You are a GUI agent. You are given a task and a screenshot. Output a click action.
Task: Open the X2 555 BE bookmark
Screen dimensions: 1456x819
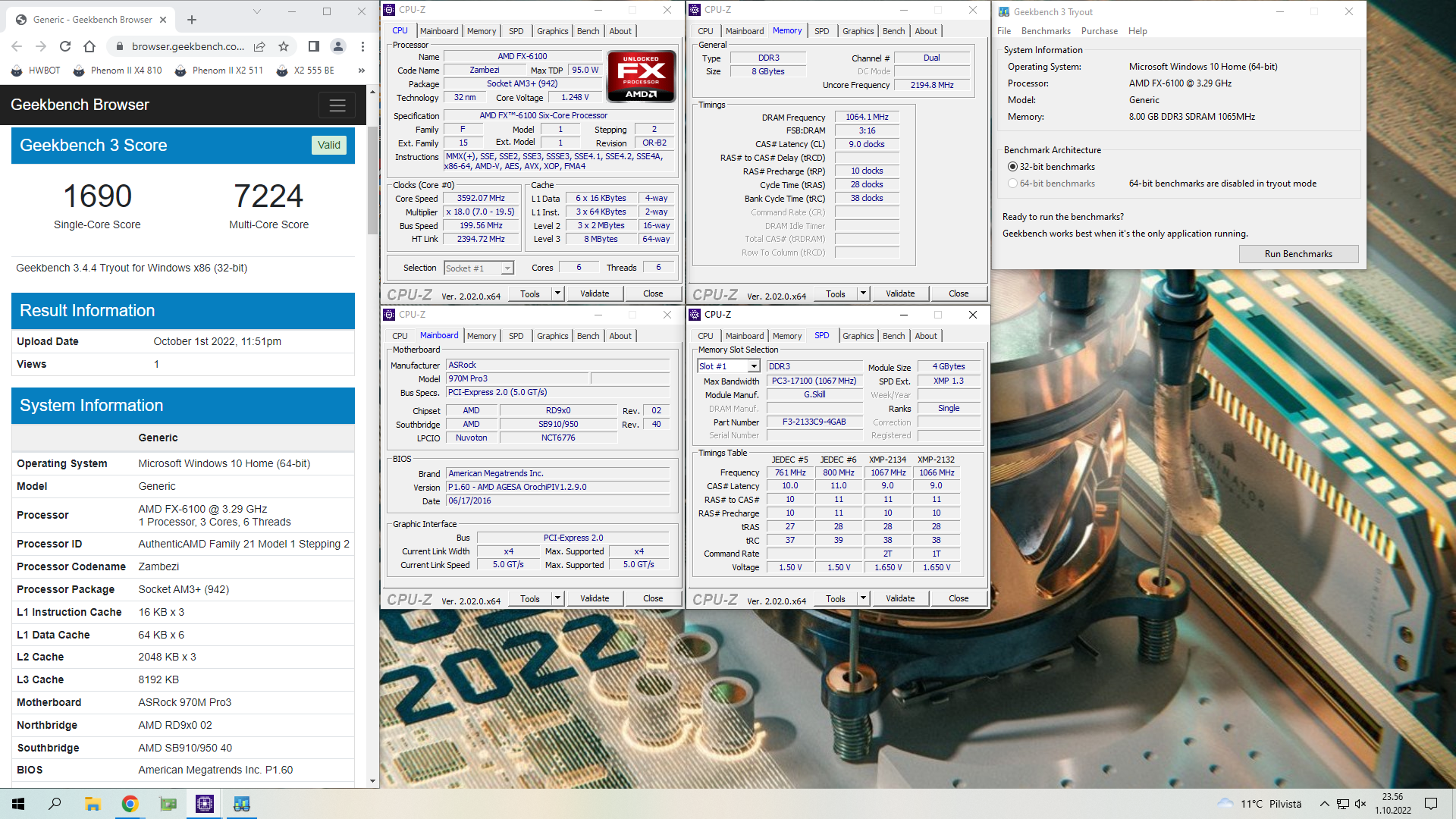tap(305, 71)
